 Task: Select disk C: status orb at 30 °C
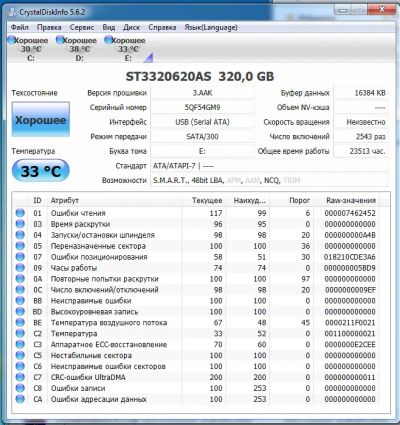coord(12,40)
